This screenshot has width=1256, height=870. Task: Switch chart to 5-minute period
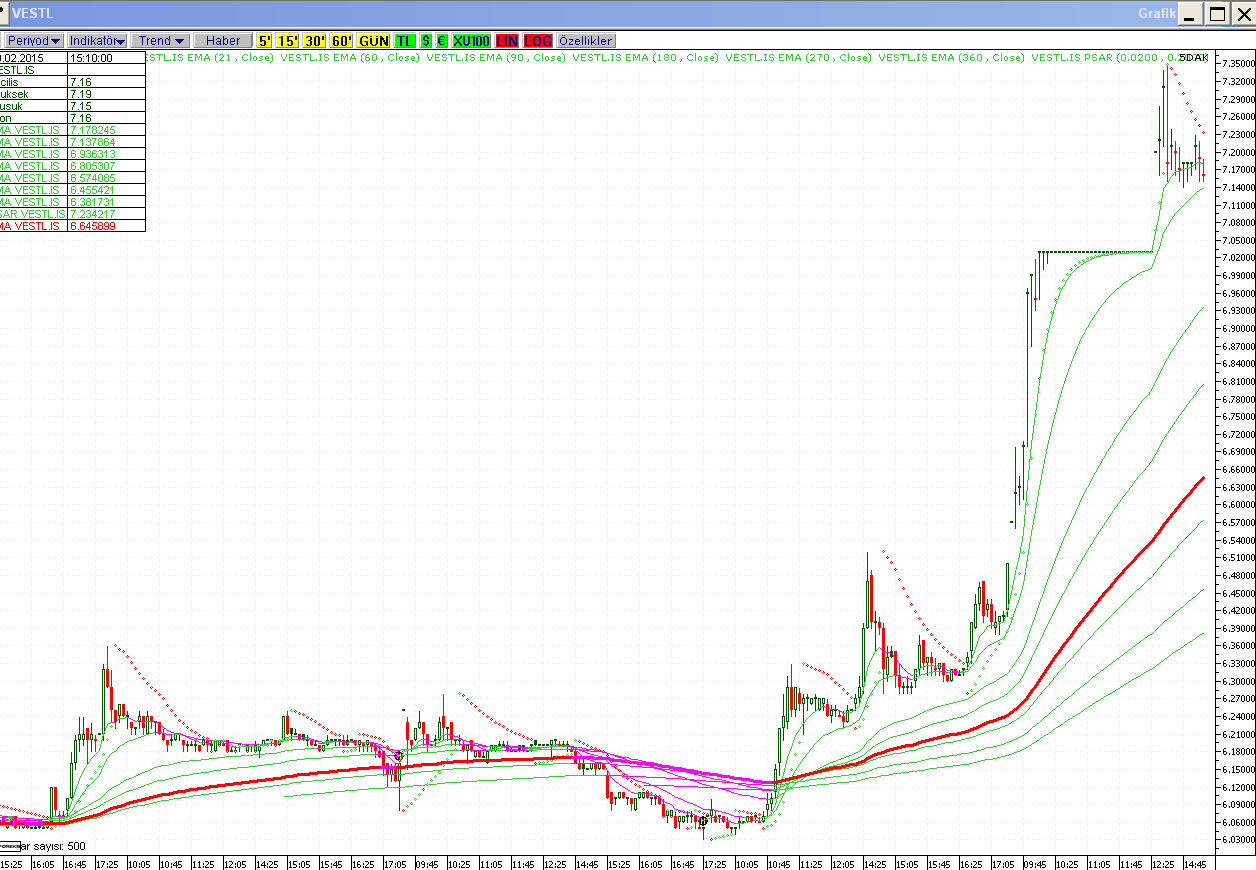pyautogui.click(x=265, y=41)
